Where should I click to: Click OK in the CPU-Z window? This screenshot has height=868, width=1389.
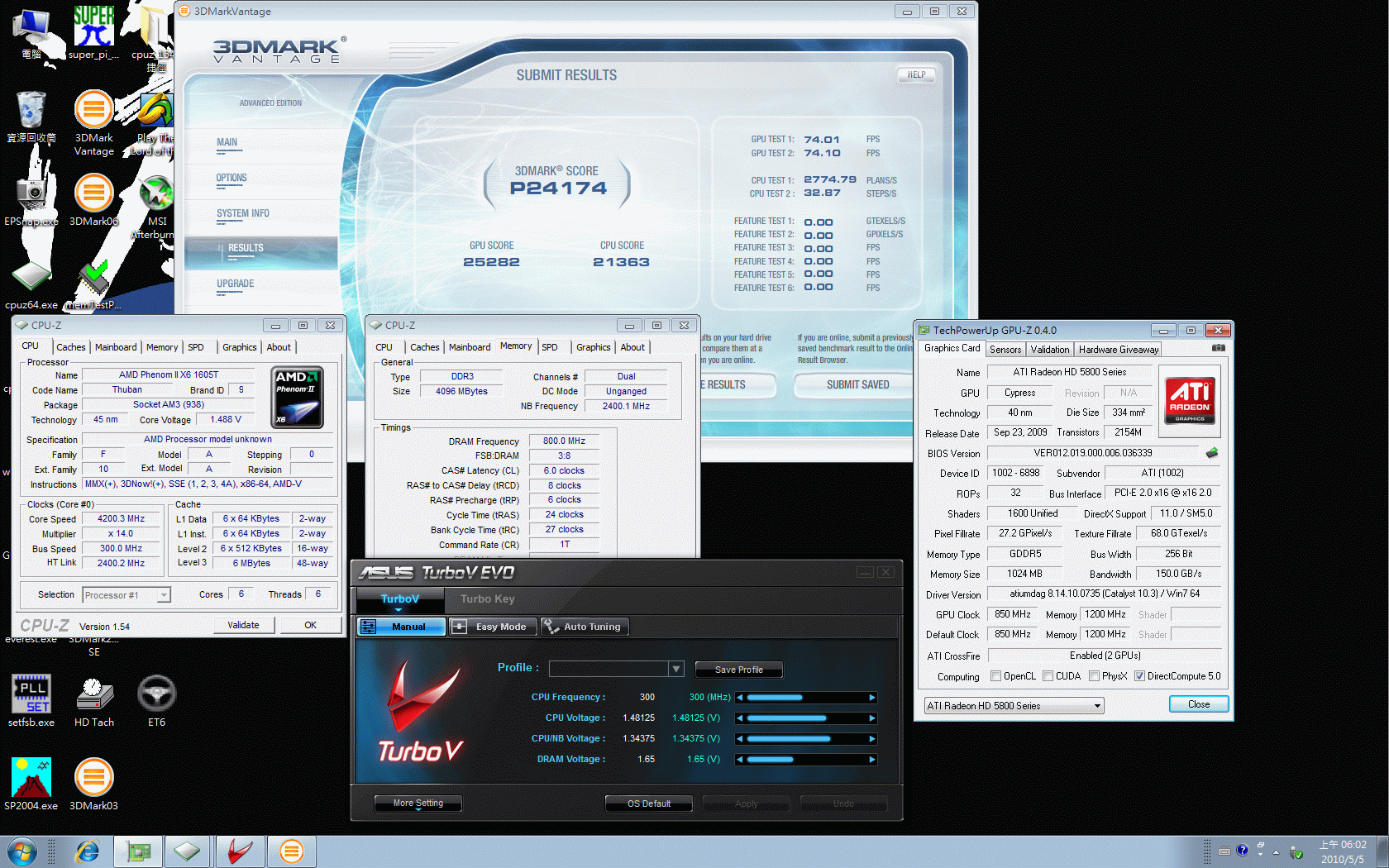tap(310, 625)
